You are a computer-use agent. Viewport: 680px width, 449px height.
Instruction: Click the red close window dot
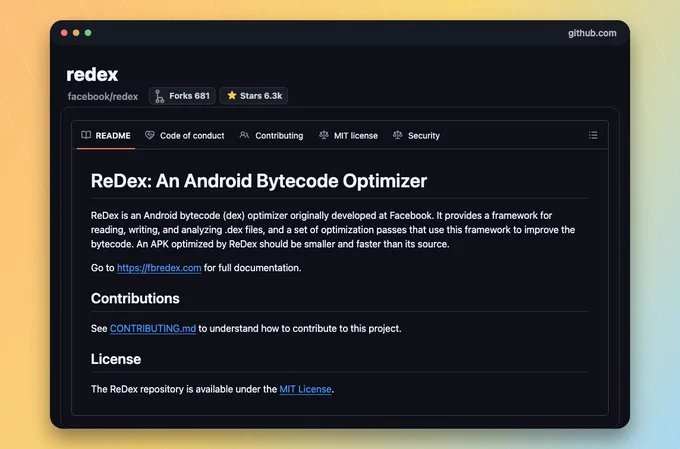click(x=64, y=33)
